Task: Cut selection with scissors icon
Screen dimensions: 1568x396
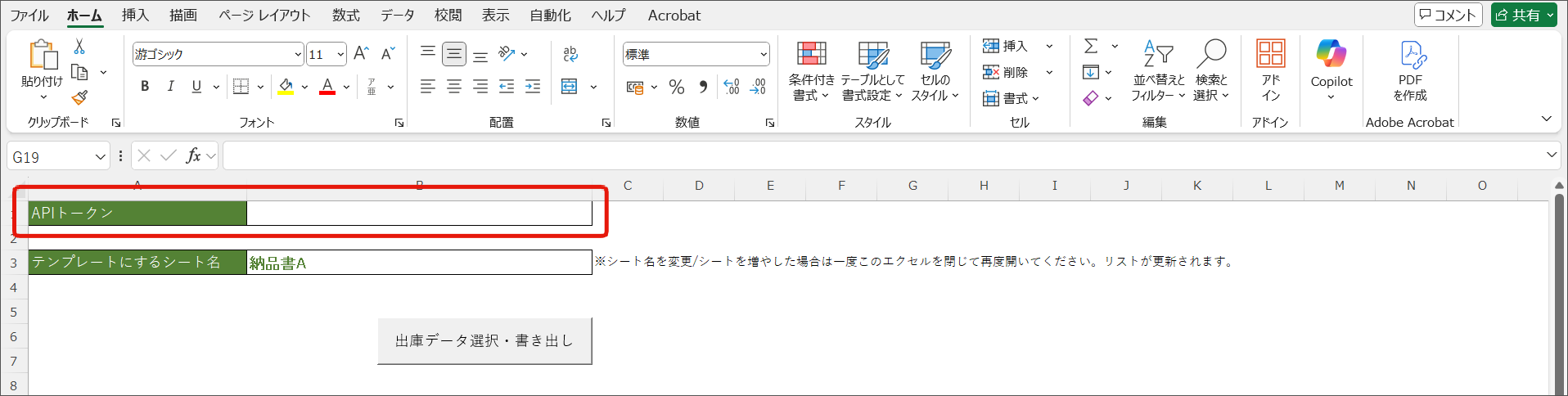Action: pos(79,47)
